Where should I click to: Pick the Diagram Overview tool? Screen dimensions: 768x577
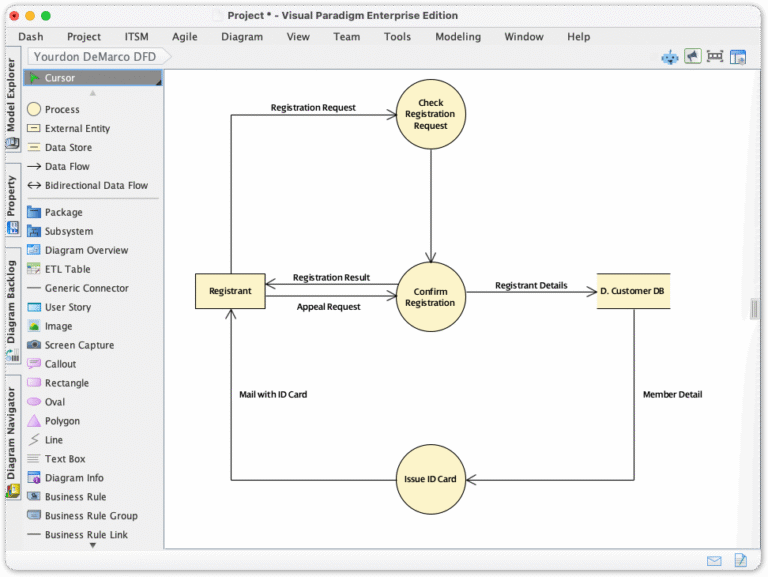(93, 250)
